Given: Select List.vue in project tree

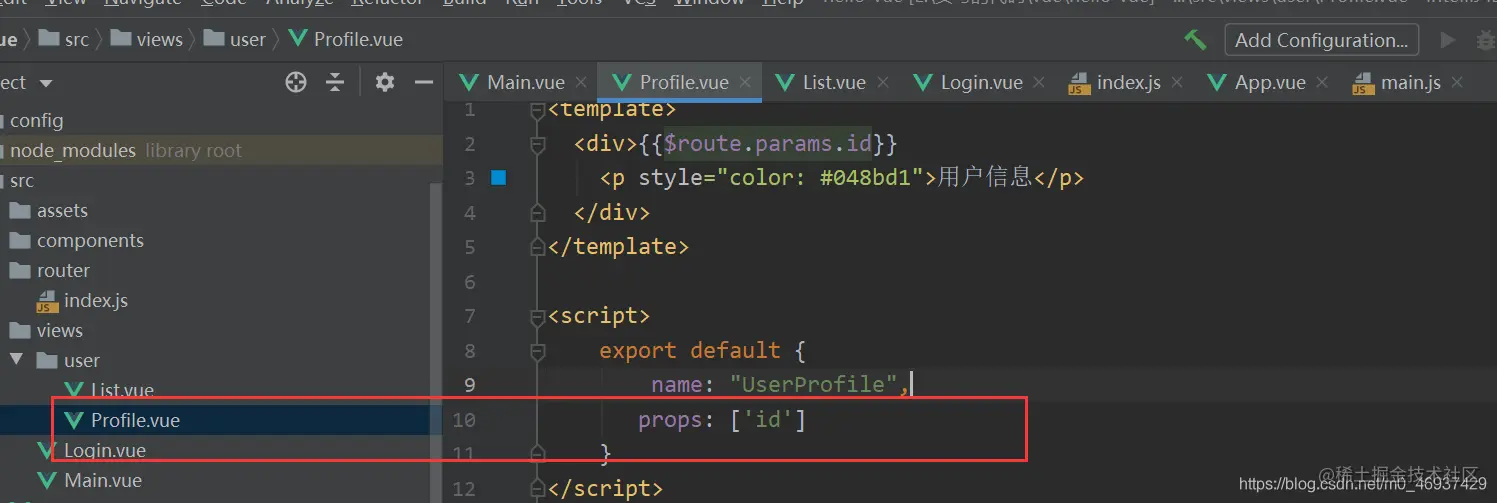Looking at the screenshot, I should click(x=109, y=390).
